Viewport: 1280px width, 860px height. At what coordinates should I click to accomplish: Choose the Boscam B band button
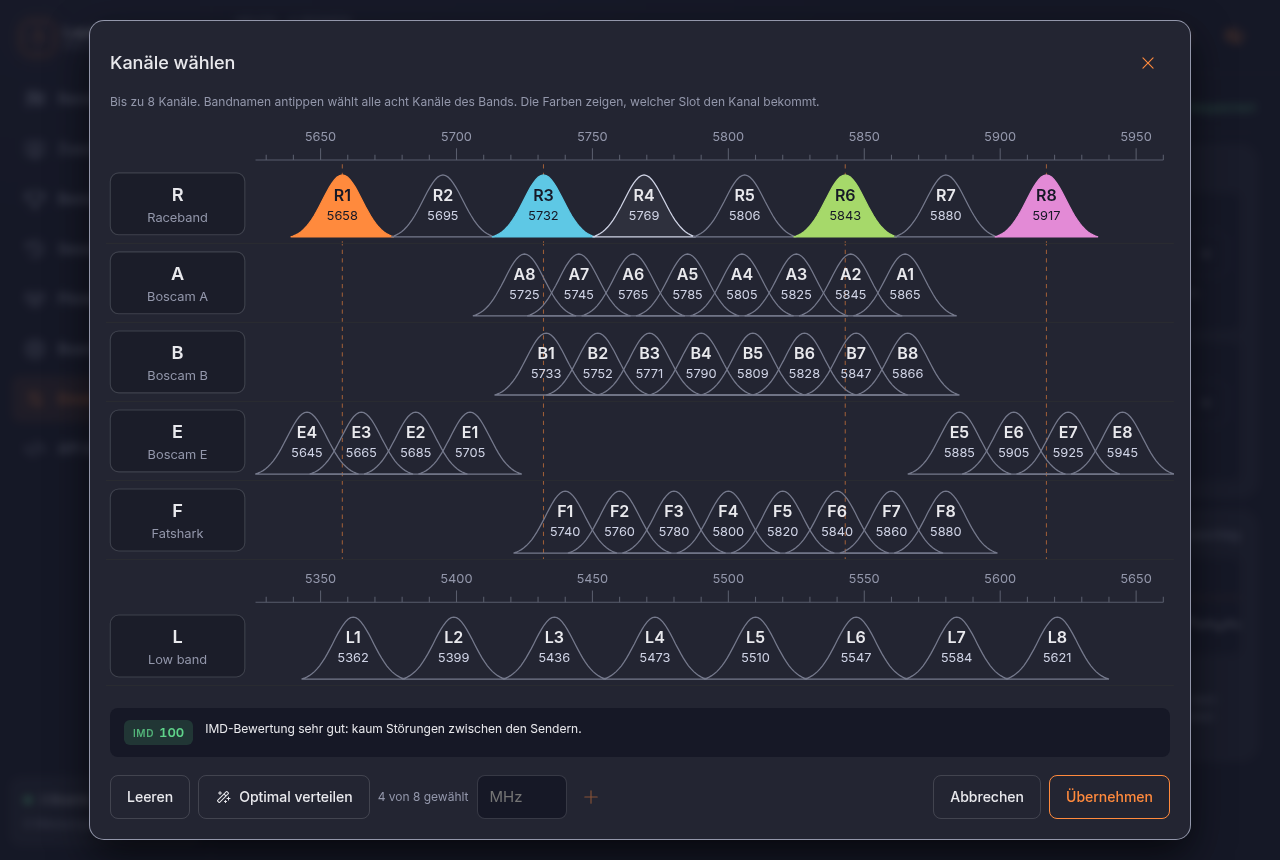click(x=177, y=362)
